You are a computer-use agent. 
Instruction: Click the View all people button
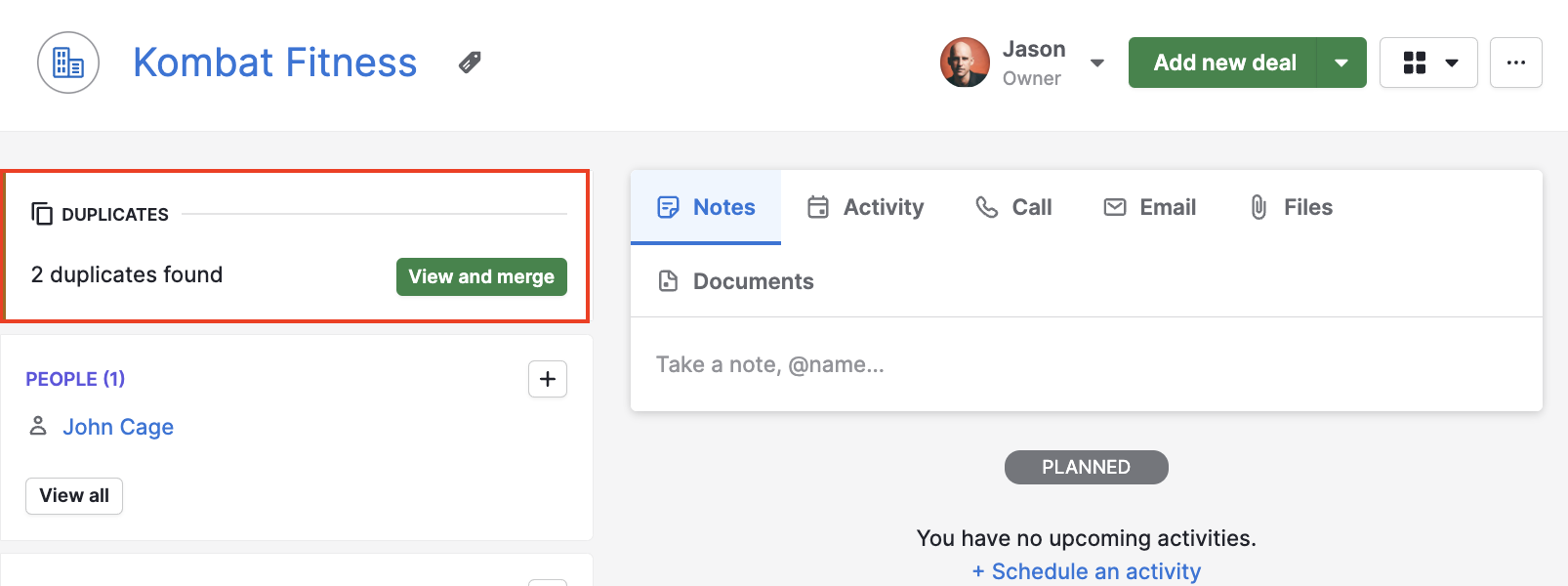click(74, 495)
